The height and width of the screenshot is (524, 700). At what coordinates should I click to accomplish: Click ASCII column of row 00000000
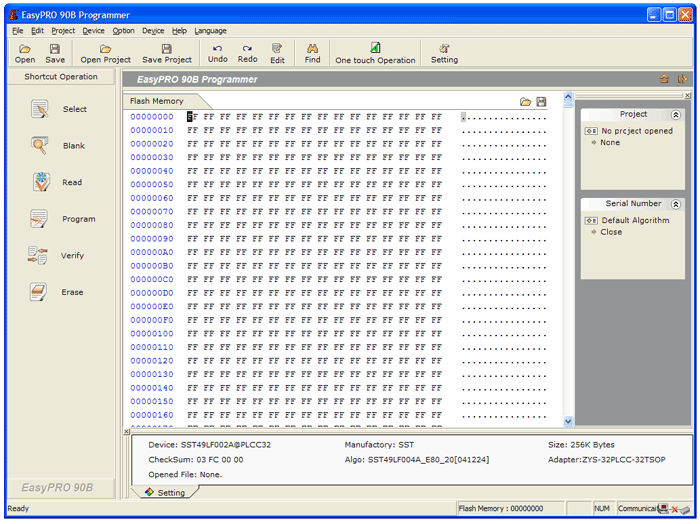[x=504, y=117]
